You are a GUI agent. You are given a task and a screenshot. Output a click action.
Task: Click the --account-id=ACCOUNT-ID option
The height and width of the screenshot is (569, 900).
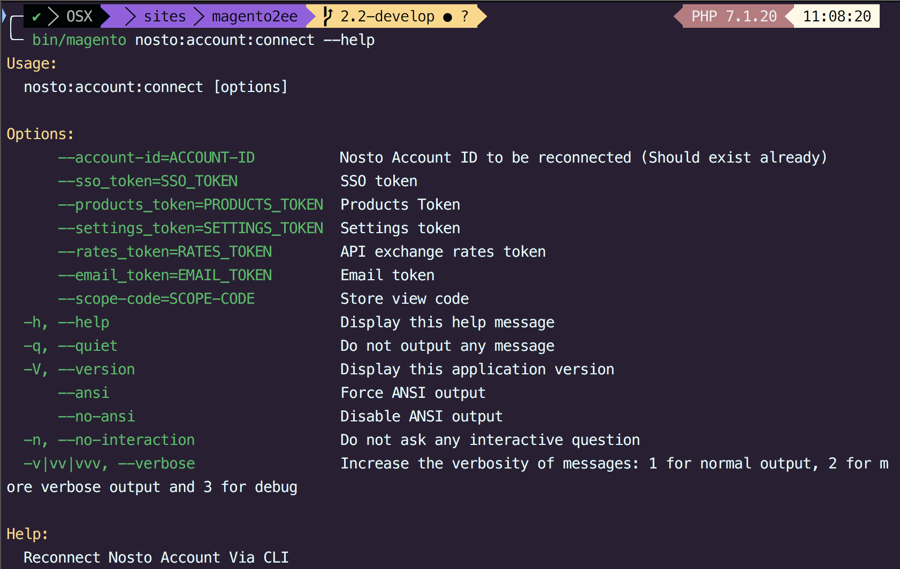point(156,157)
